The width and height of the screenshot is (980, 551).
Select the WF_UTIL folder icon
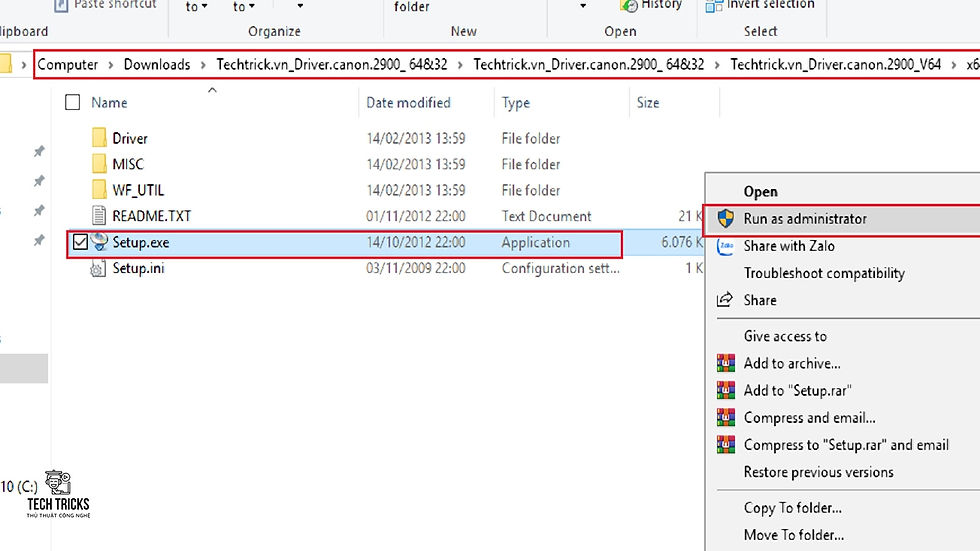tap(99, 190)
